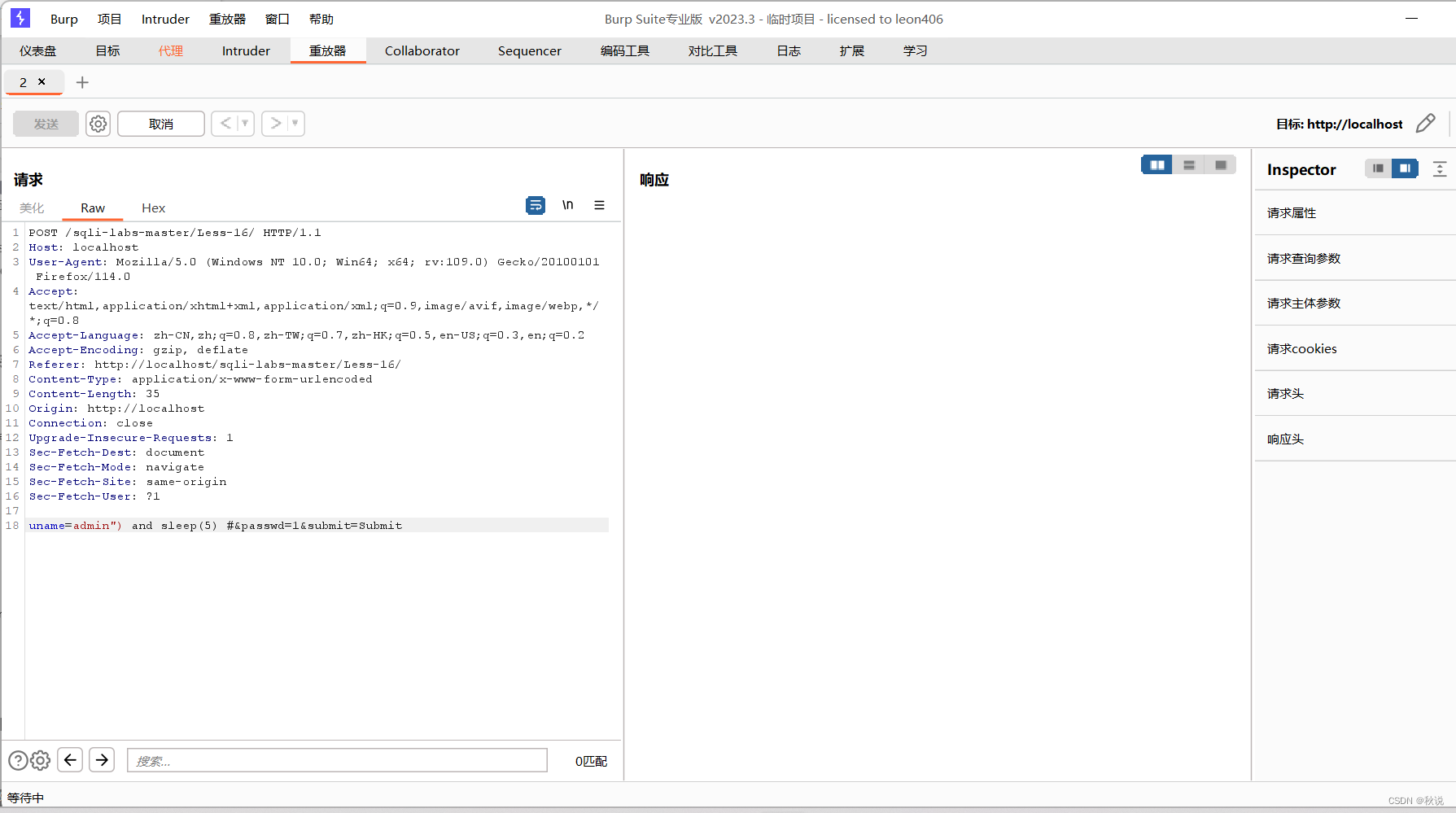Open the Burp menu
Screen dimensions: 1456x813
coord(64,19)
